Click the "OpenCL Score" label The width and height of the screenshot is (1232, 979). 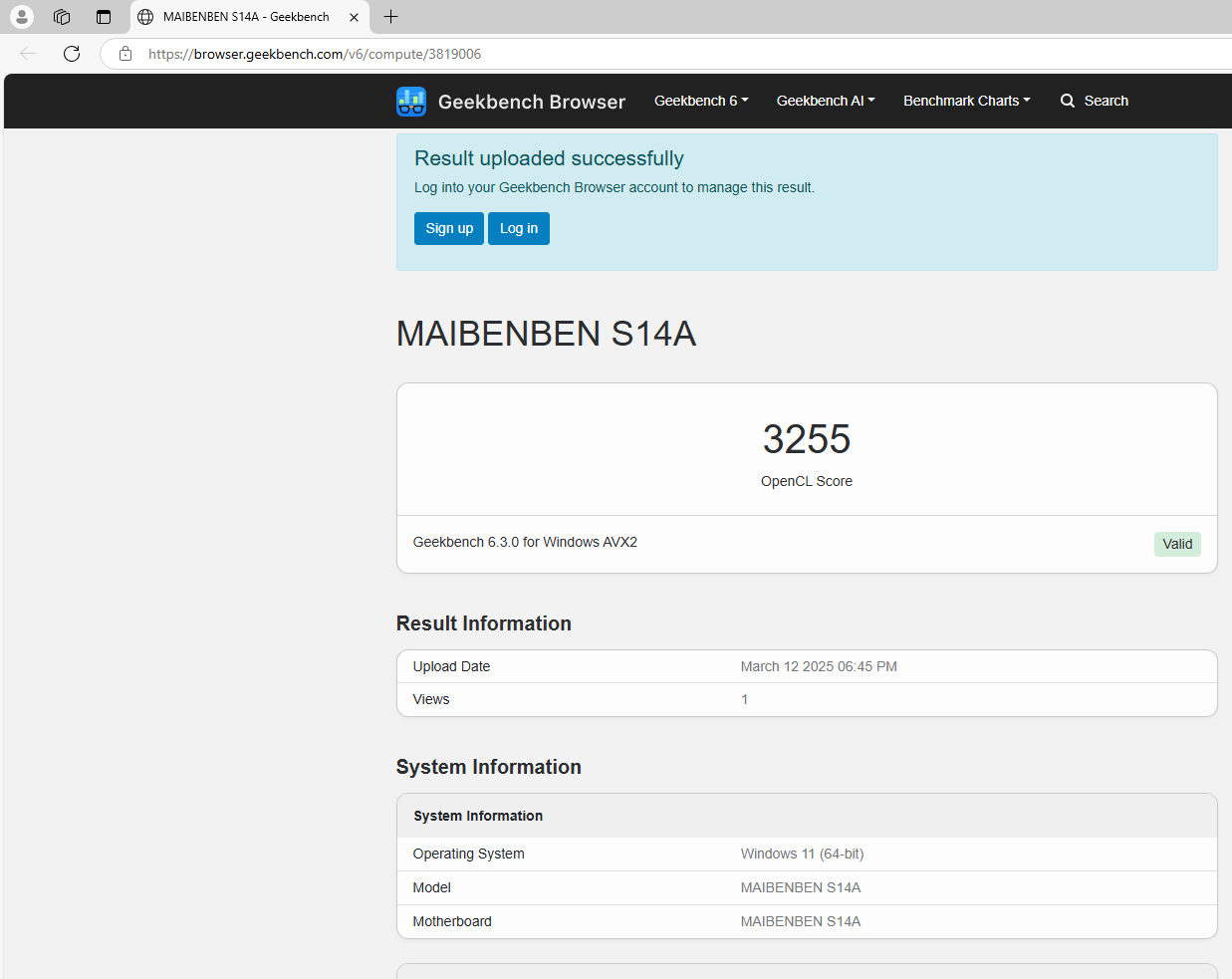point(807,481)
